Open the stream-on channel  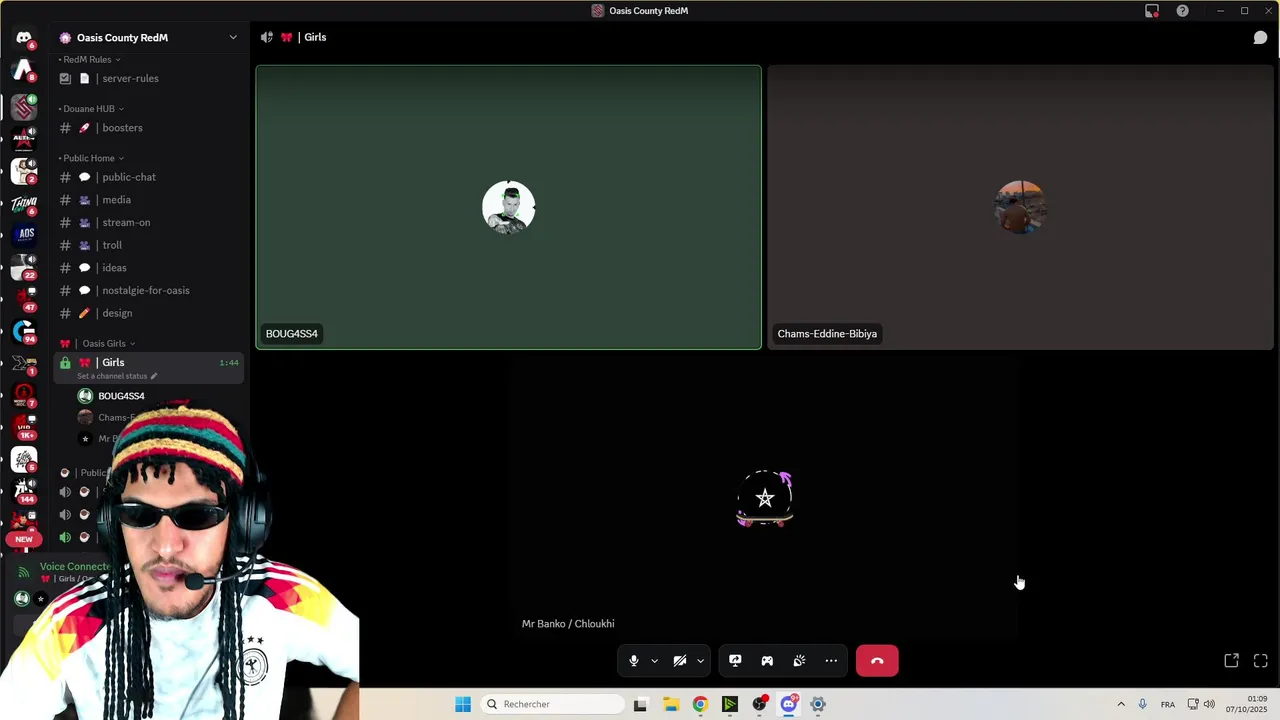(x=149, y=222)
